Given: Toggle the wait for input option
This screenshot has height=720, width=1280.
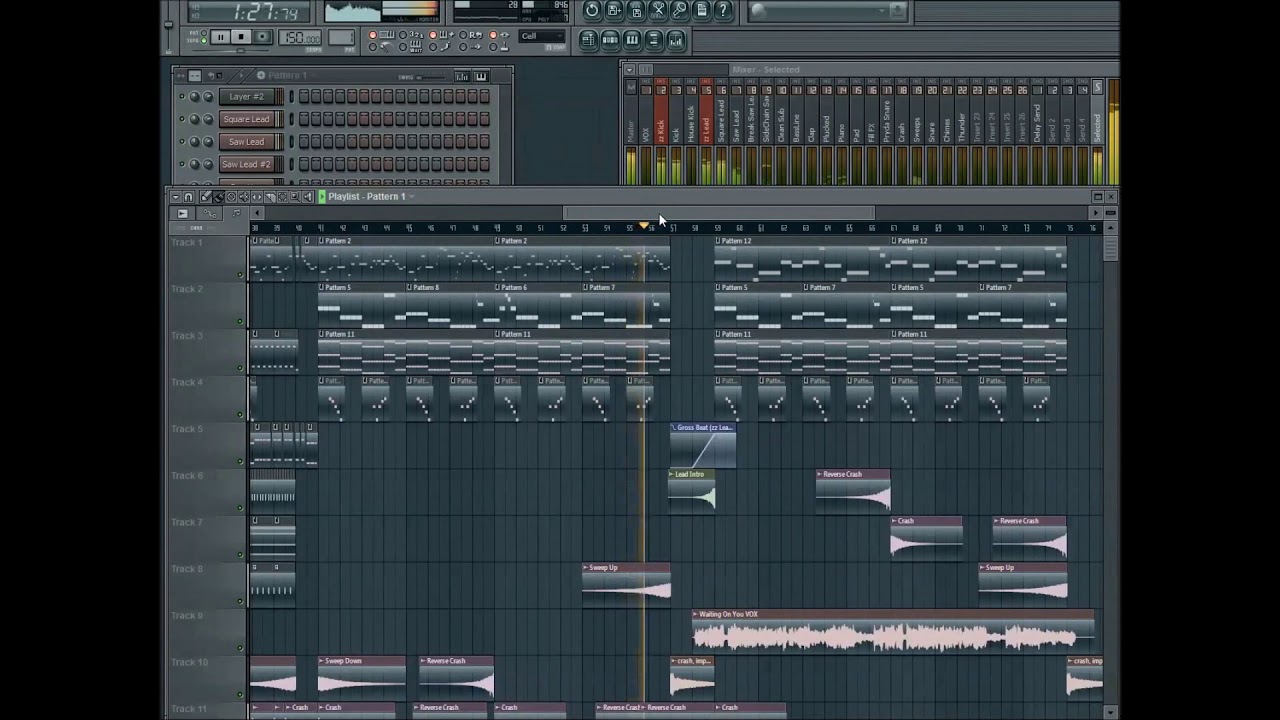Looking at the screenshot, I should pyautogui.click(x=403, y=46).
